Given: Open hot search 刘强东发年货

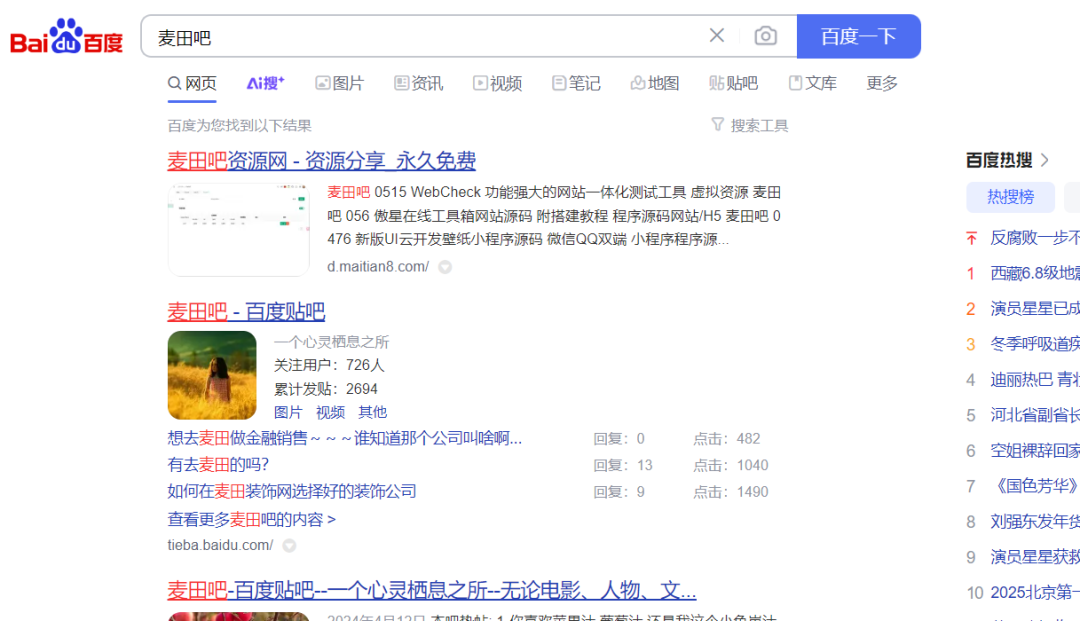Looking at the screenshot, I should click(1035, 522).
